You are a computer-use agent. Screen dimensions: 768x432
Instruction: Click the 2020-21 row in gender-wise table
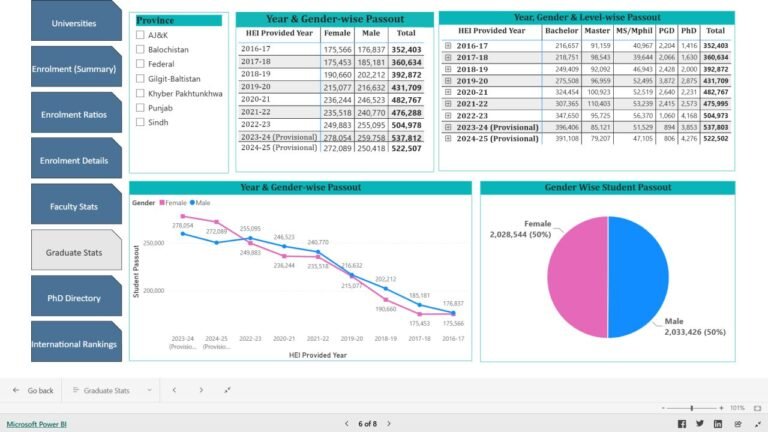tap(331, 99)
